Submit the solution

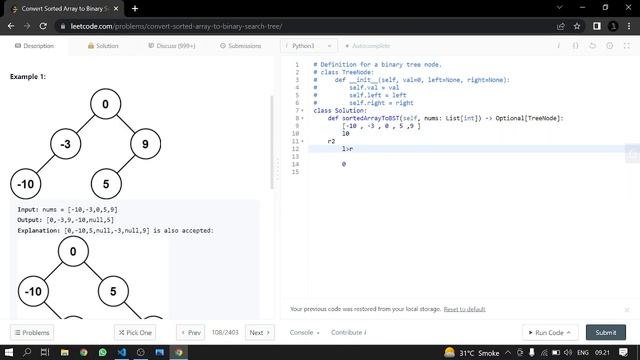pyautogui.click(x=606, y=333)
